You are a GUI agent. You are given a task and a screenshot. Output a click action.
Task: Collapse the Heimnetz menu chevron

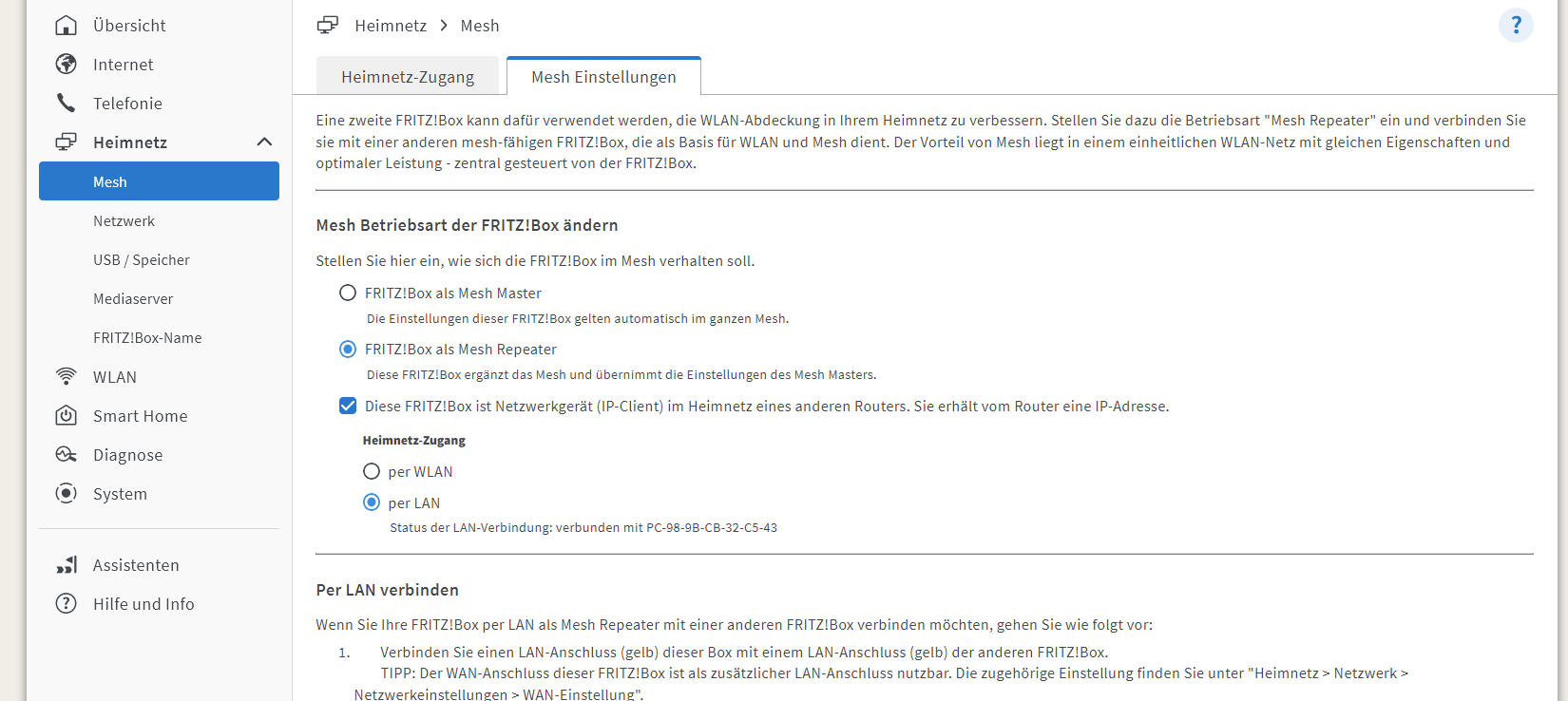(264, 142)
